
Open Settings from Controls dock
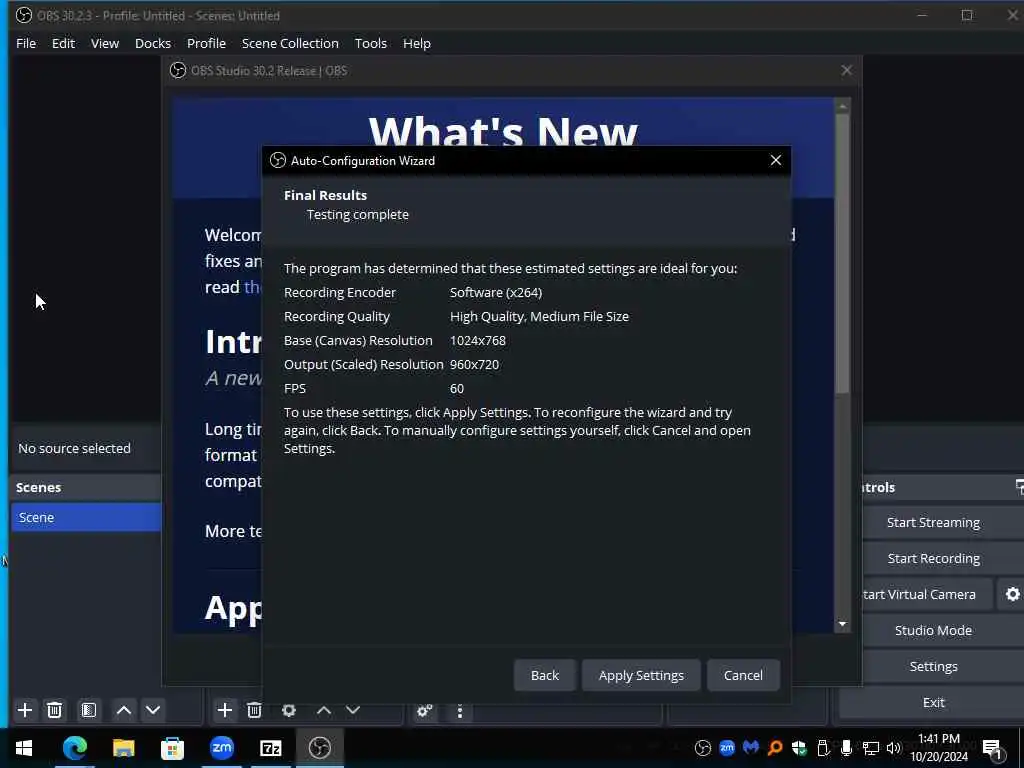[x=933, y=666]
